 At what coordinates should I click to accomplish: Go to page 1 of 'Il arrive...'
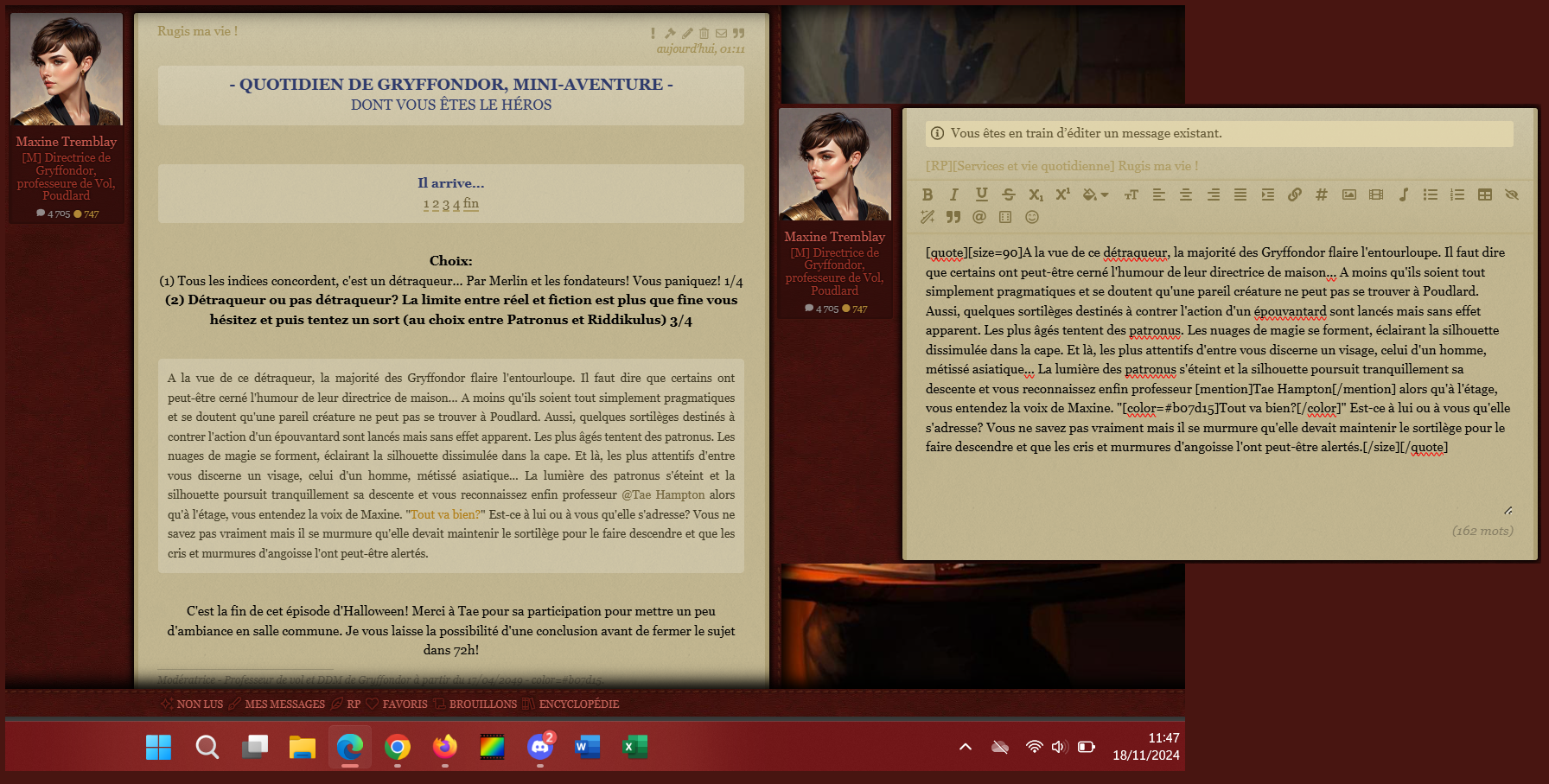[x=426, y=205]
